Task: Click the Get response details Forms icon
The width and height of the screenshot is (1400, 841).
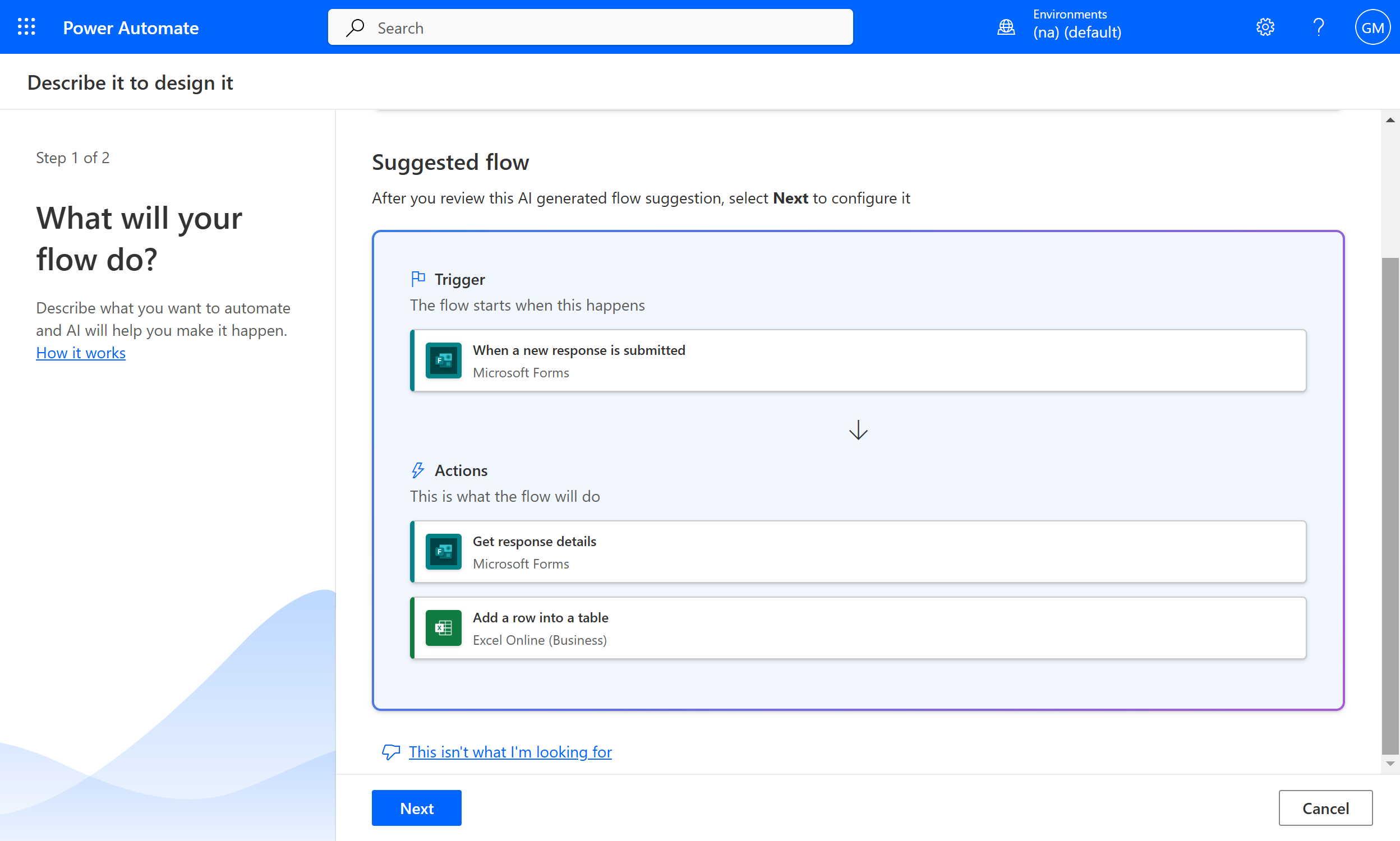Action: click(x=443, y=551)
